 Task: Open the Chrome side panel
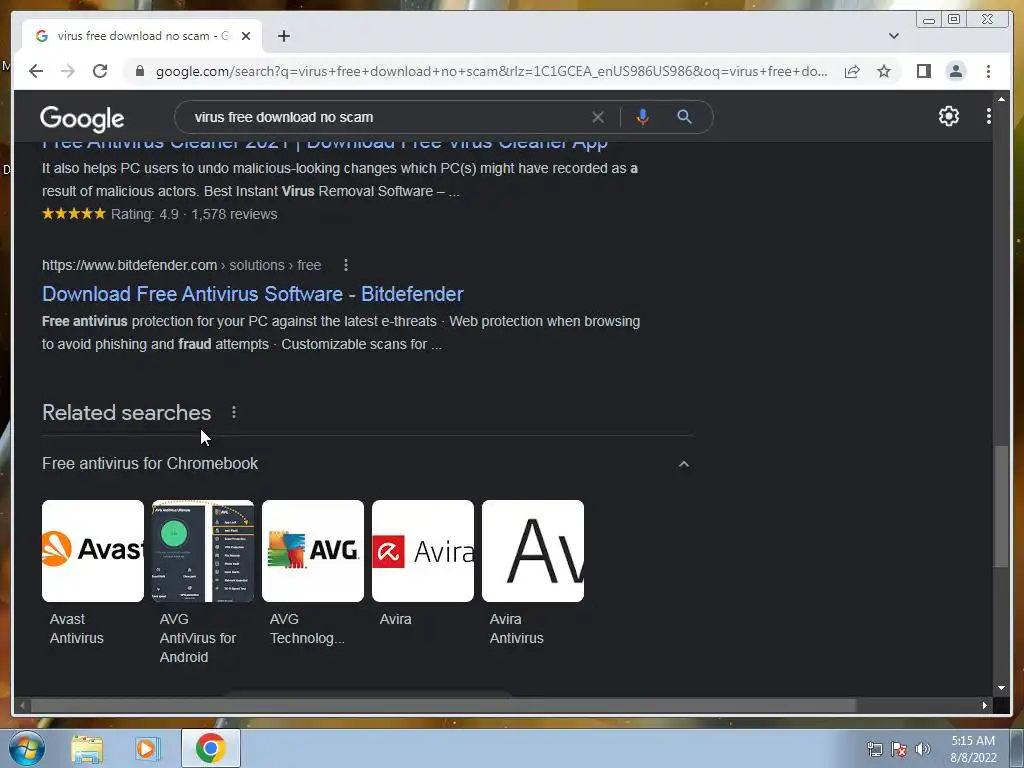tap(923, 71)
